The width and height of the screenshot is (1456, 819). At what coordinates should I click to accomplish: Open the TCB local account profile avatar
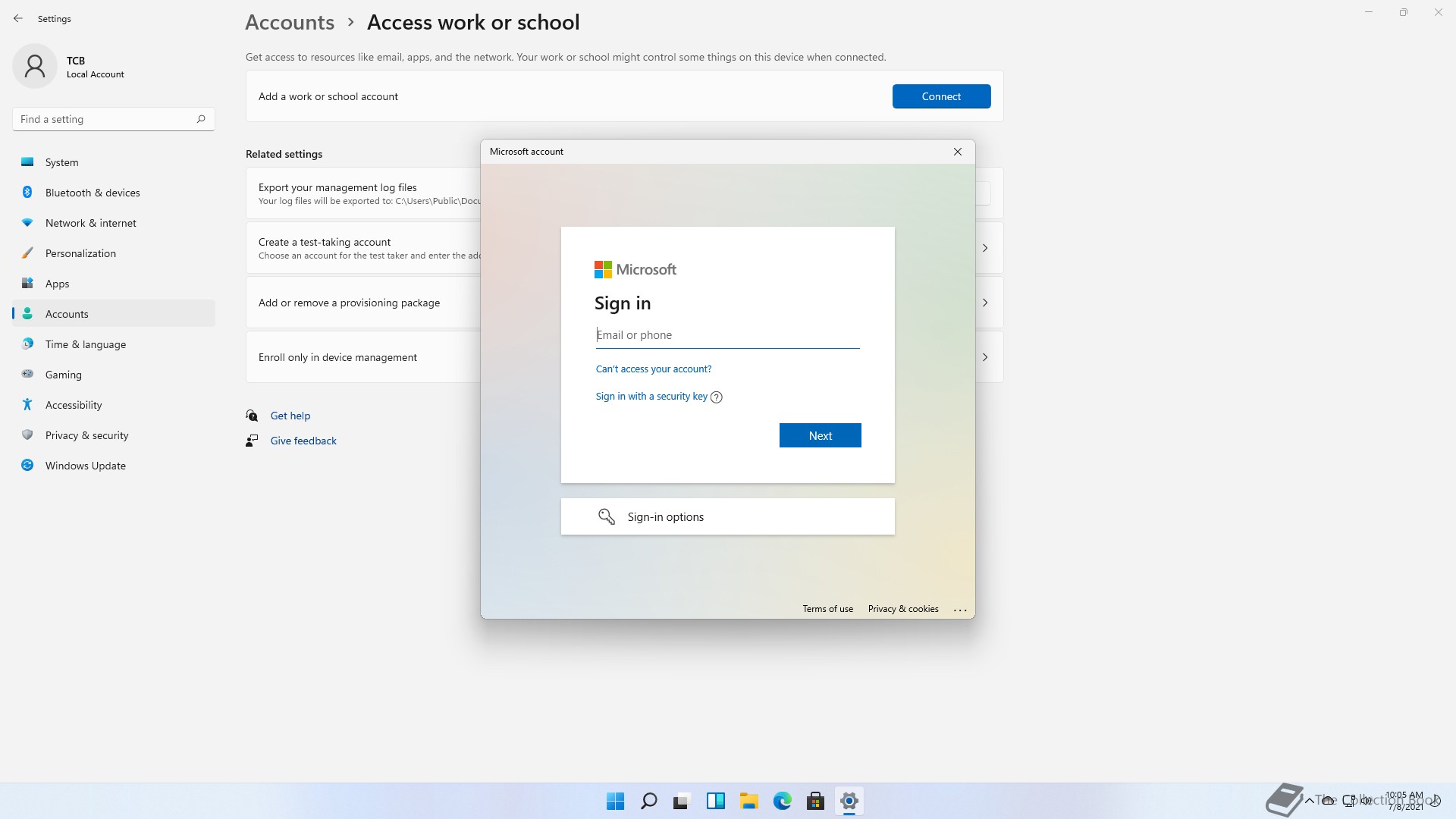(x=35, y=66)
